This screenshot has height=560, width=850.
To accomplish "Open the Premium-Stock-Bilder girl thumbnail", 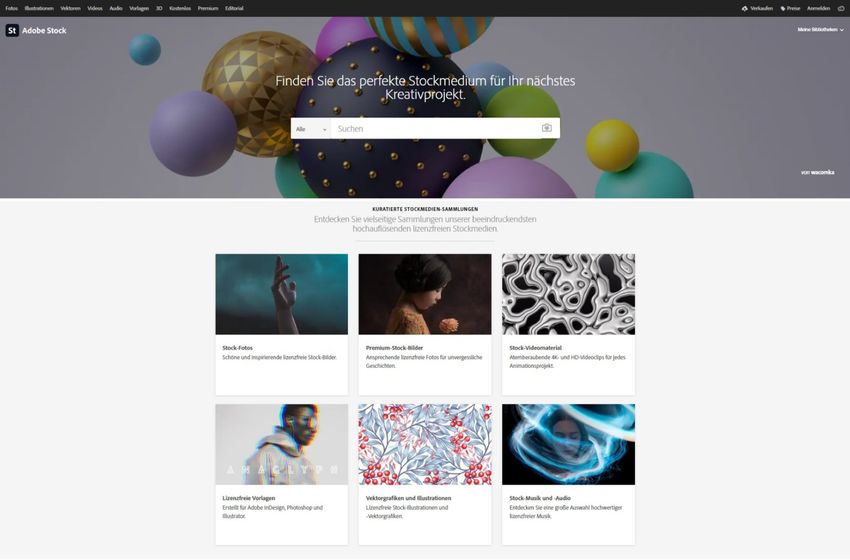I will (425, 294).
